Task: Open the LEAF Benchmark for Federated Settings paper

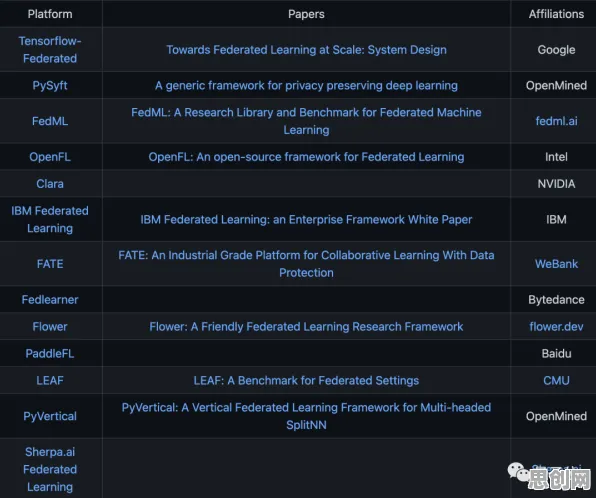Action: [x=306, y=381]
